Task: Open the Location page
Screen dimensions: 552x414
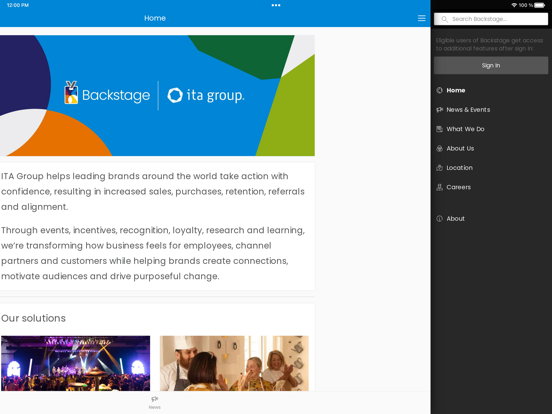Action: [459, 168]
